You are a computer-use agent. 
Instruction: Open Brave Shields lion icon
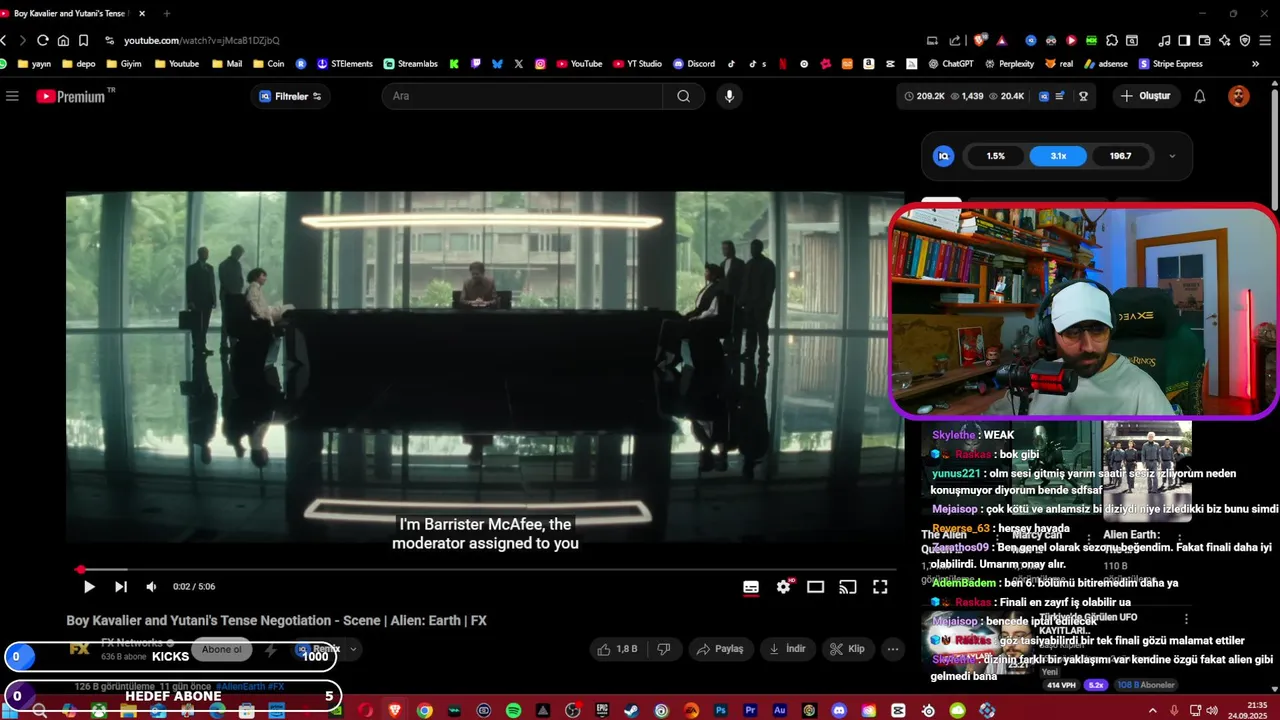coord(980,40)
